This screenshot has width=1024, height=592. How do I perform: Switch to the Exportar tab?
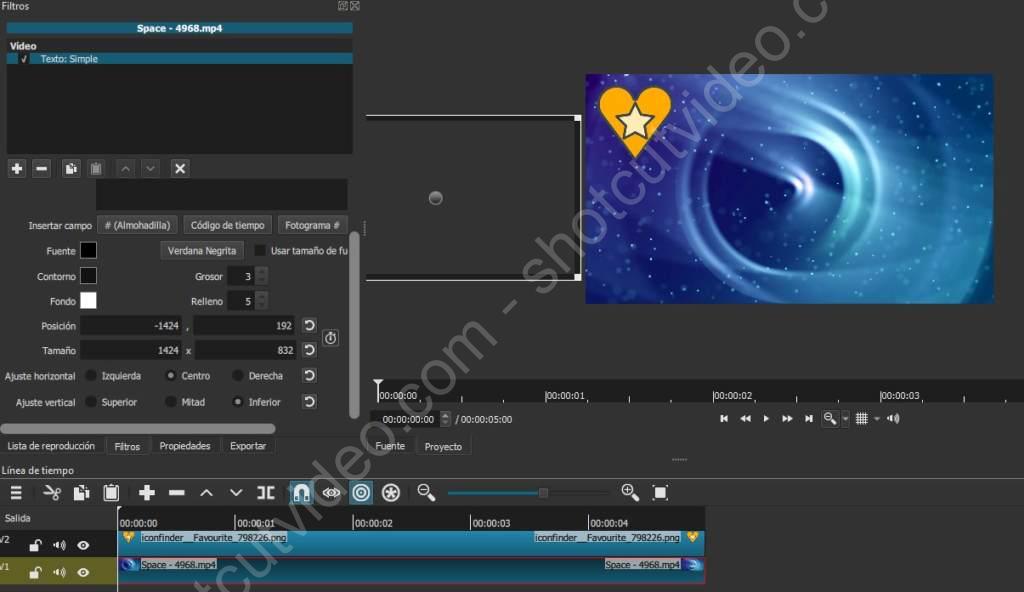[248, 446]
